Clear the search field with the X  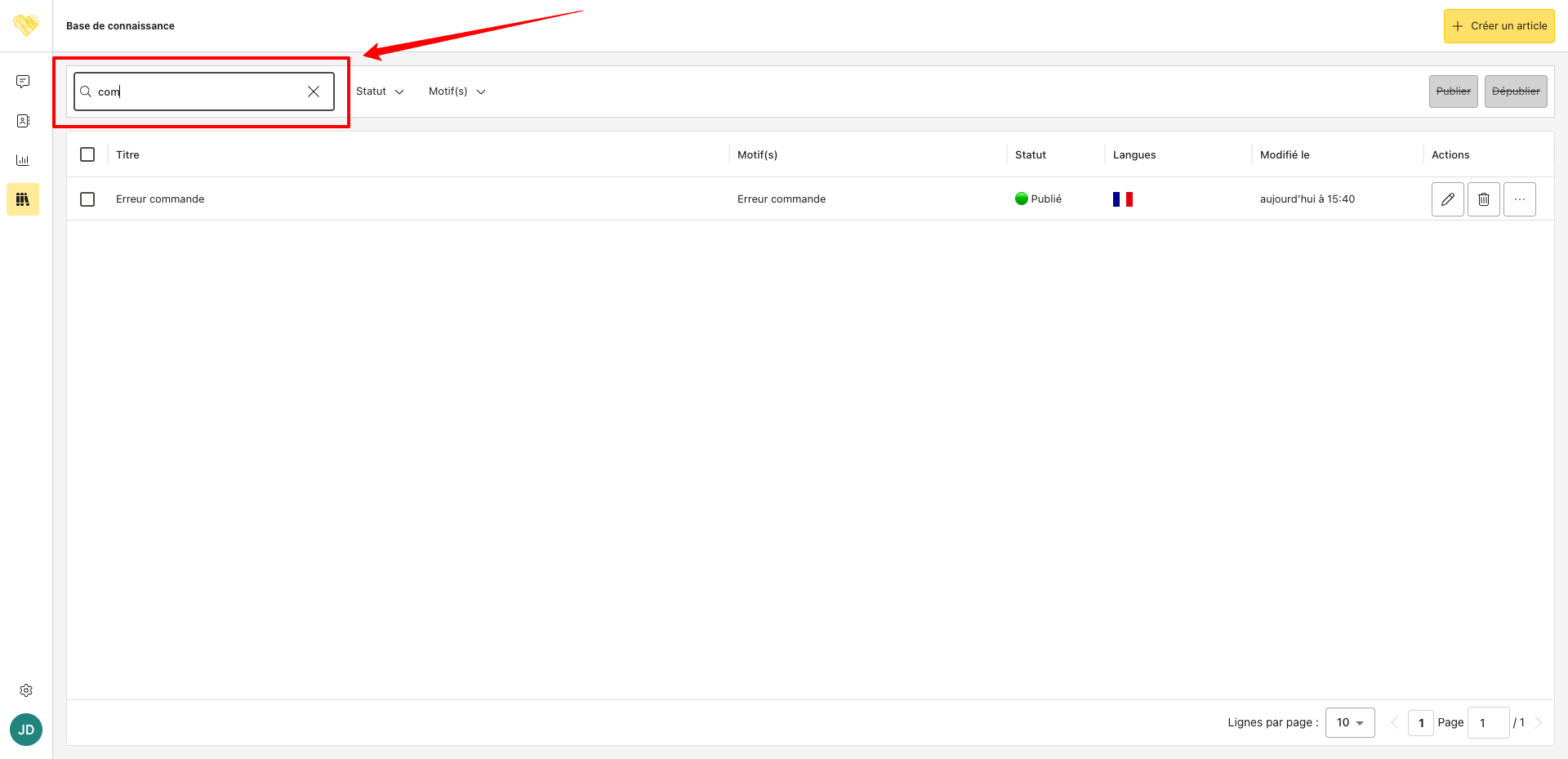pyautogui.click(x=314, y=92)
